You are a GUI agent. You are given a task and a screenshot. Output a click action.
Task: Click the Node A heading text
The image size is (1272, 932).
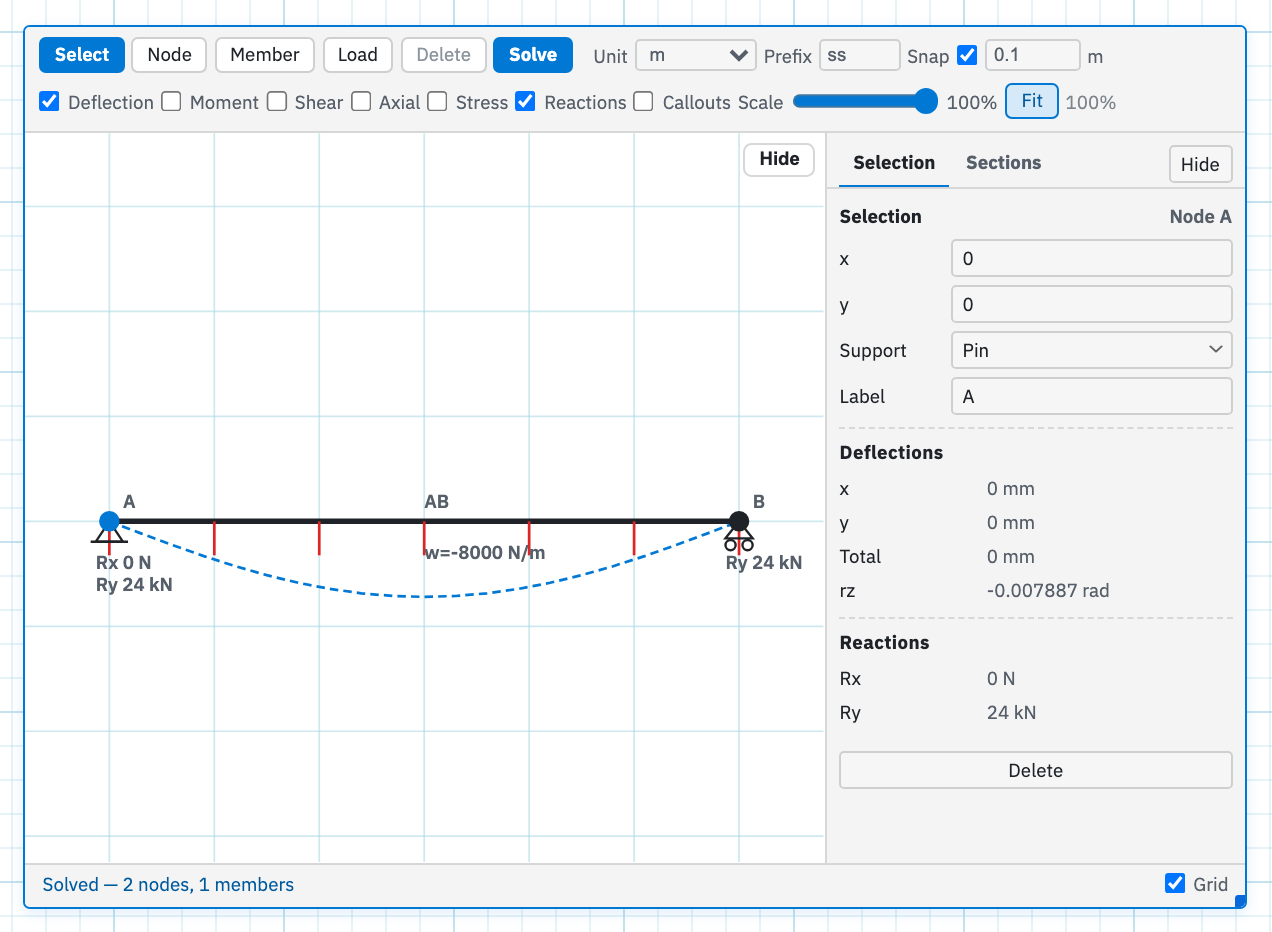1200,217
